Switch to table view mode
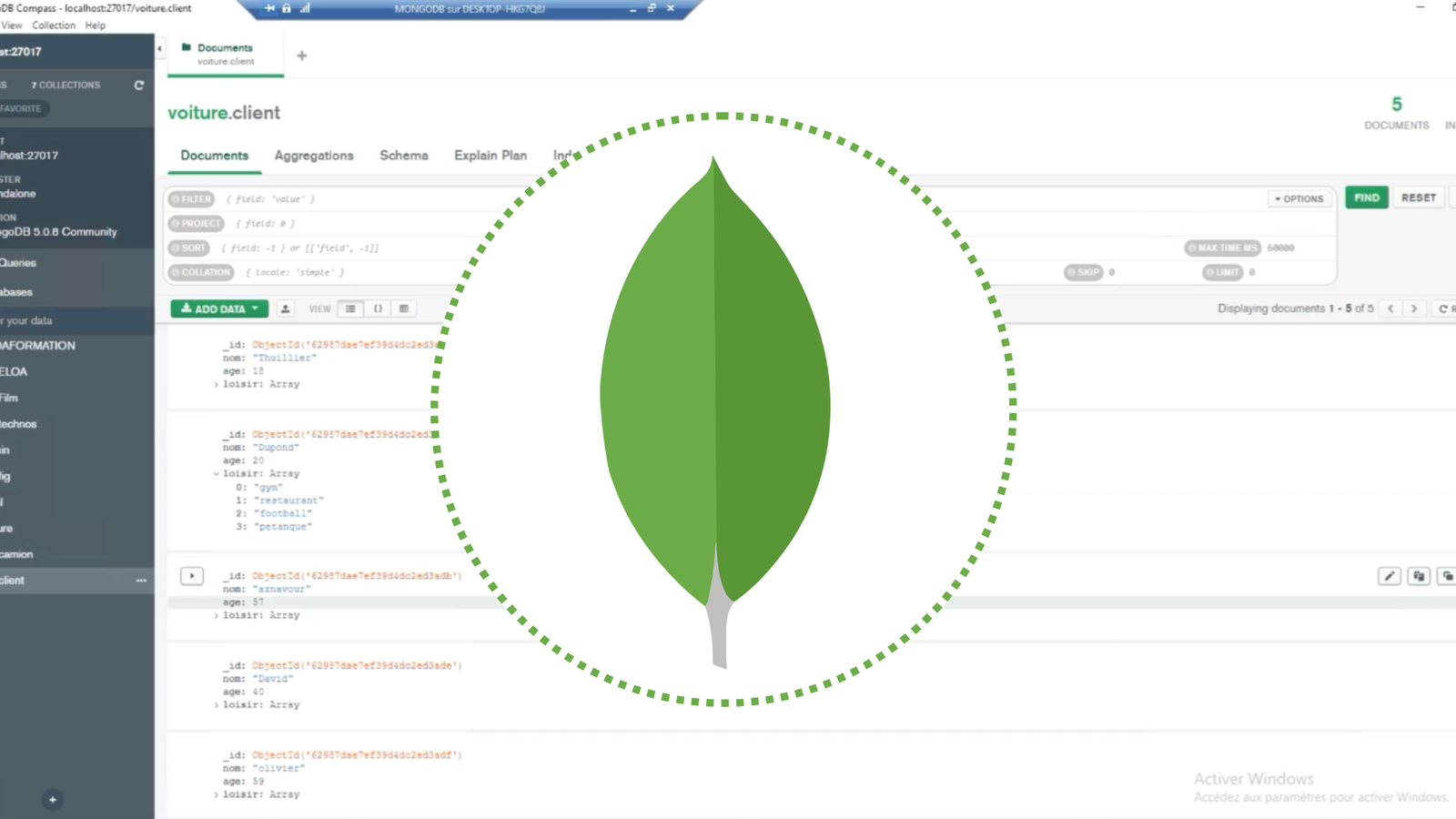The width and height of the screenshot is (1456, 819). click(404, 308)
